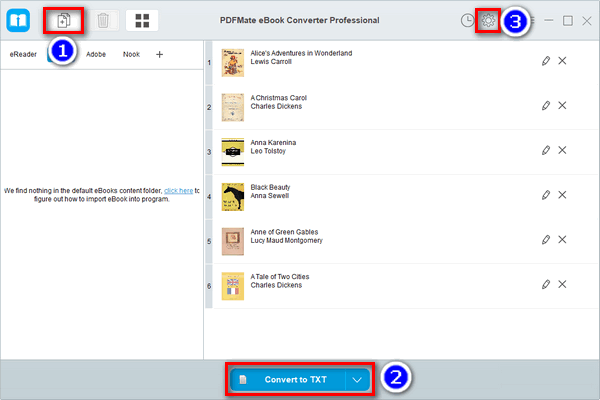The image size is (600, 400).
Task: Edit metadata of Anne of Green Gables
Action: click(x=546, y=240)
